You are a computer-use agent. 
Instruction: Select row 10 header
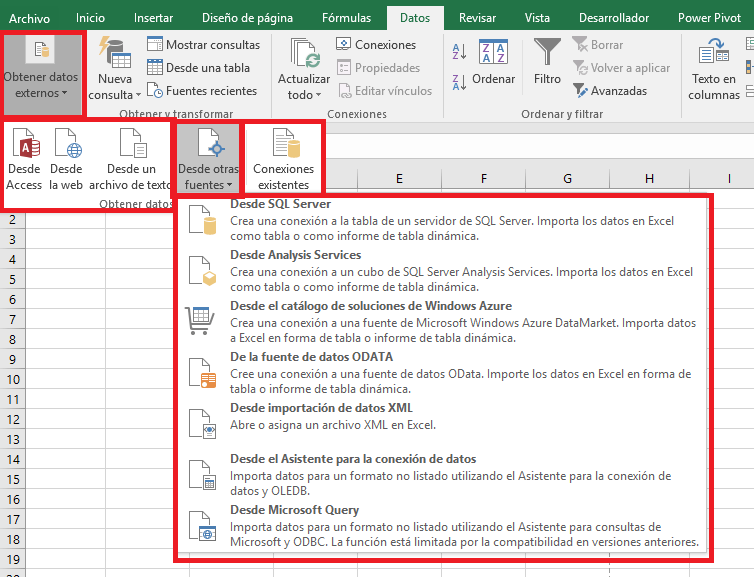coord(13,379)
